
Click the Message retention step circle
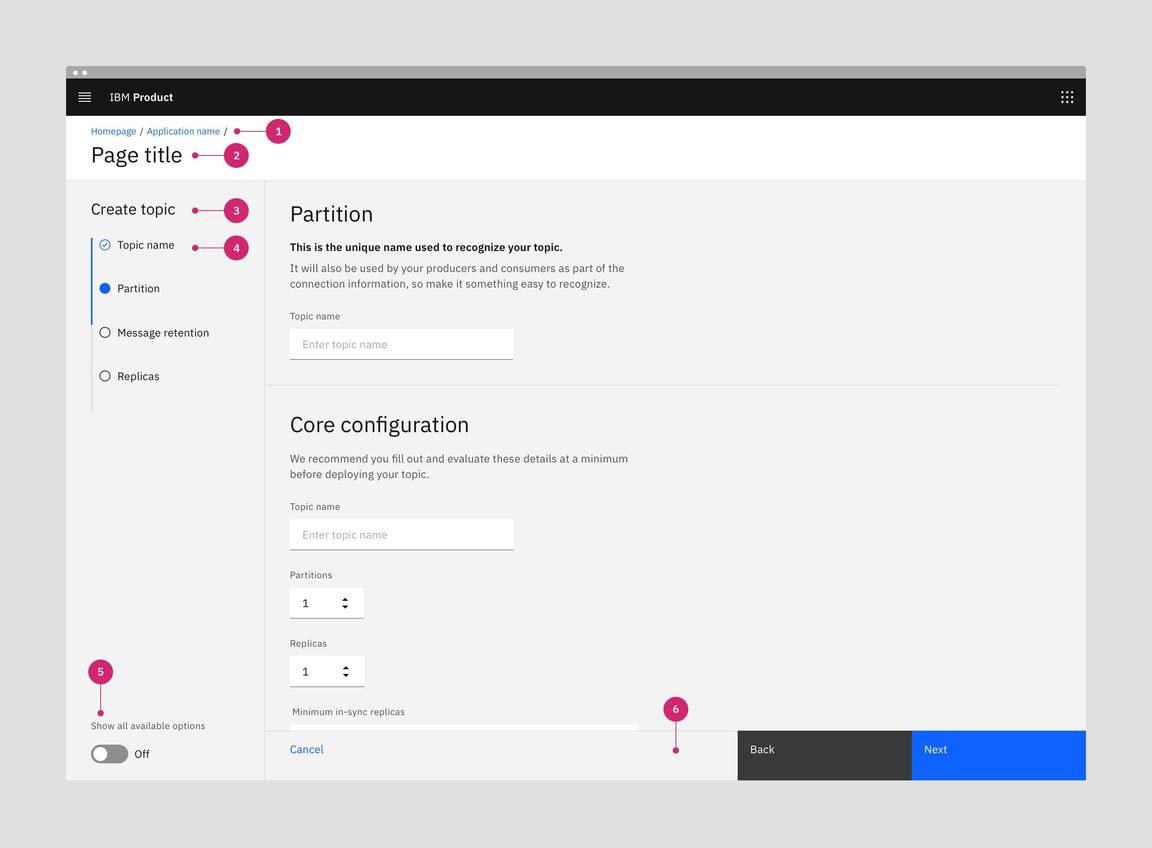tap(105, 333)
